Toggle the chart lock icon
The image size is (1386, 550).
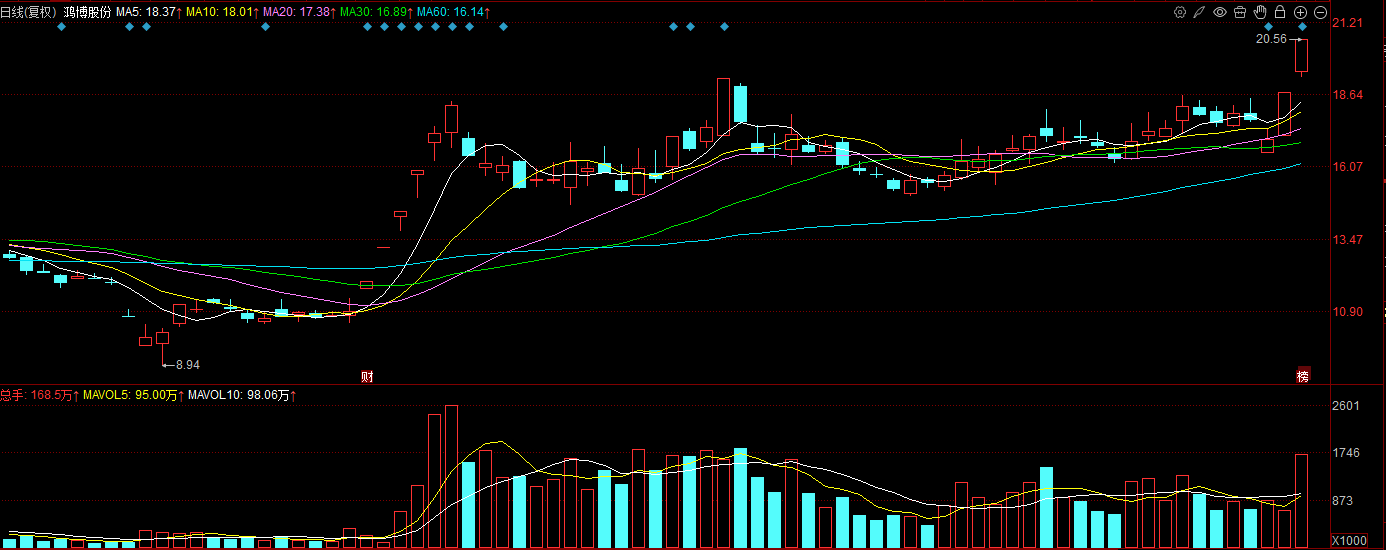[x=1280, y=12]
